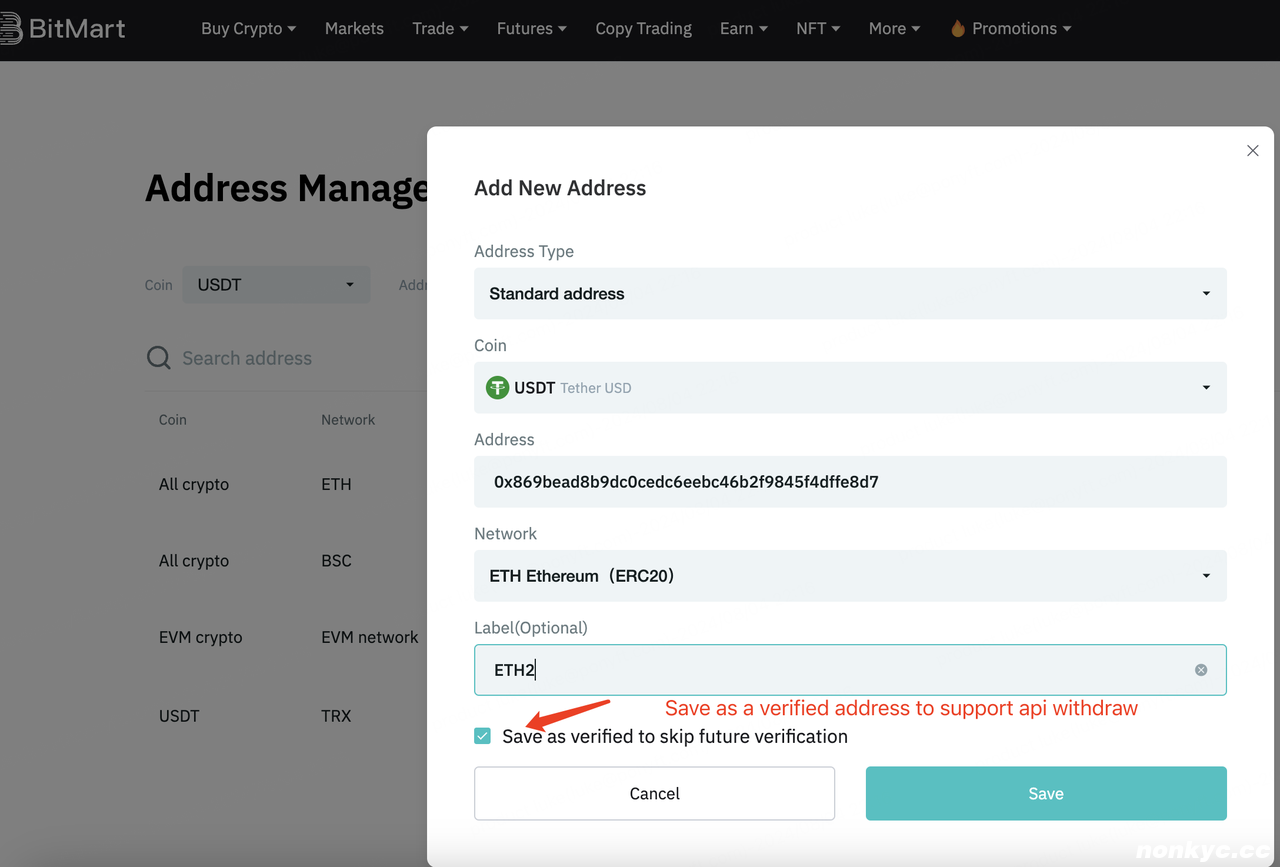
Task: Click the Cancel button
Action: pos(654,793)
